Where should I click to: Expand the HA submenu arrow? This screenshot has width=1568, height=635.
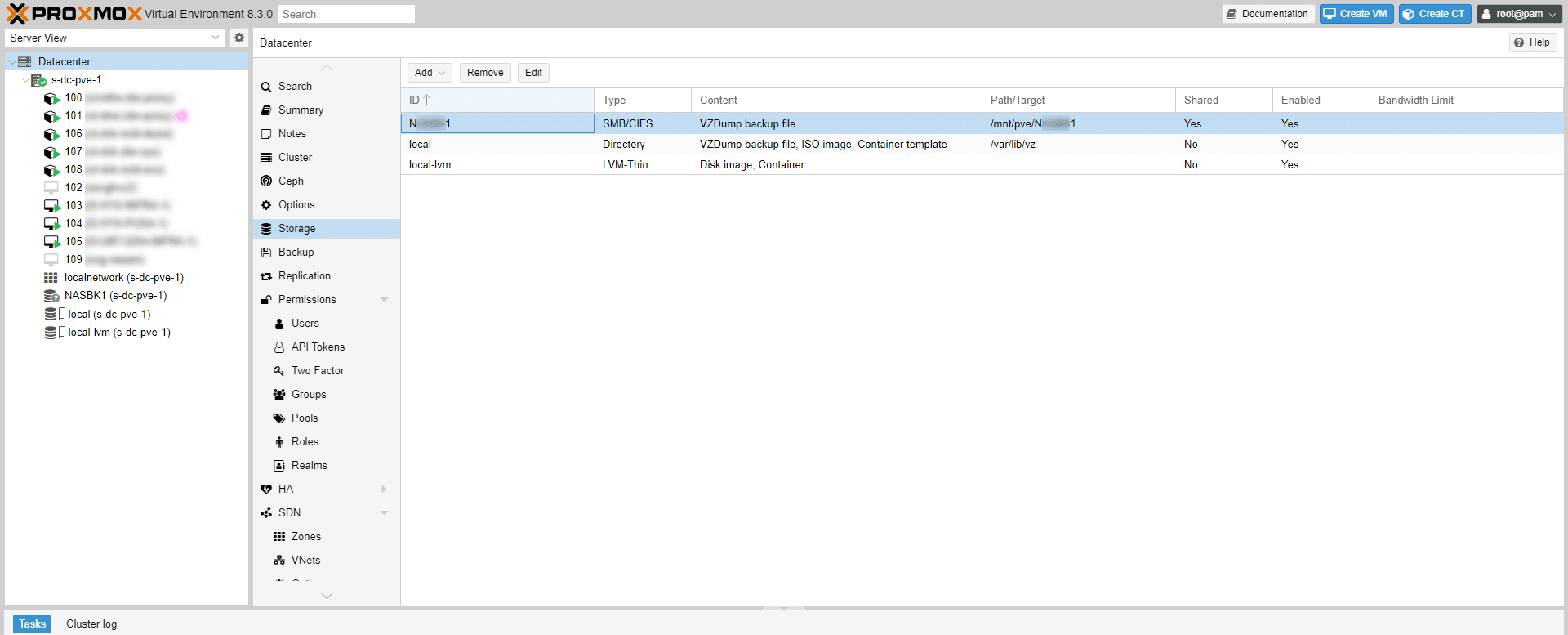[385, 490]
